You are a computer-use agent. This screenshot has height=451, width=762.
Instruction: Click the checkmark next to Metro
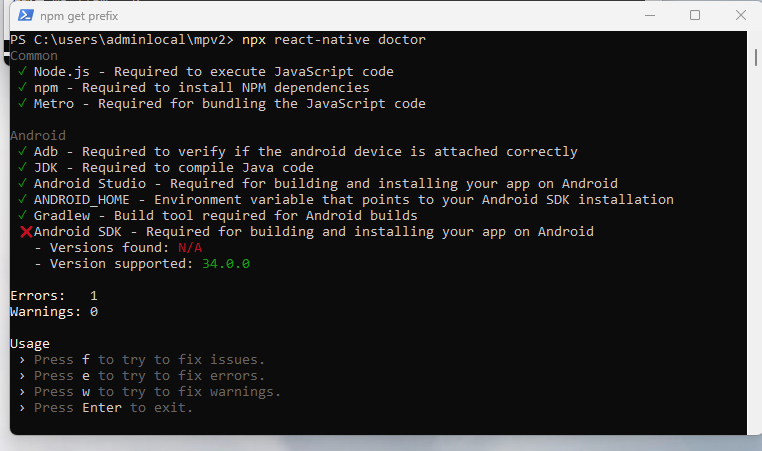point(22,104)
